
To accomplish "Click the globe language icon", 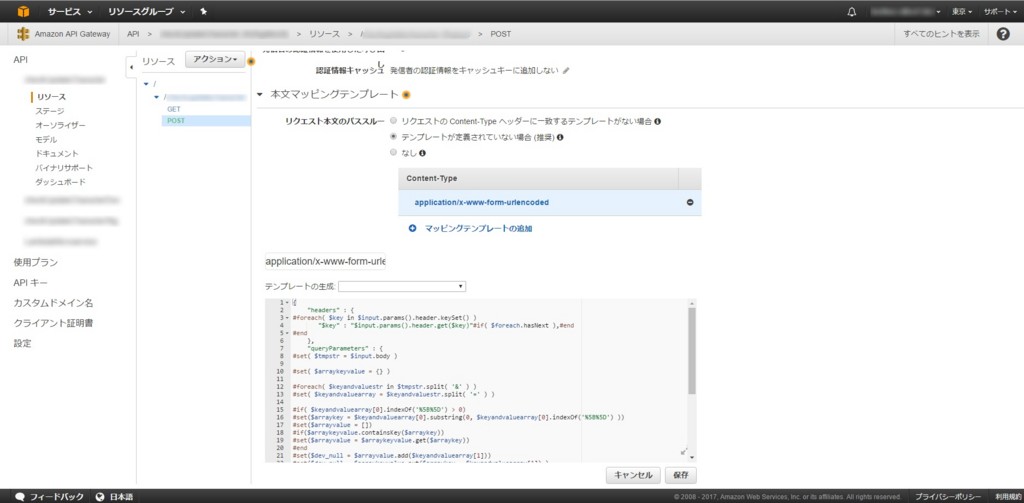I will 100,497.
